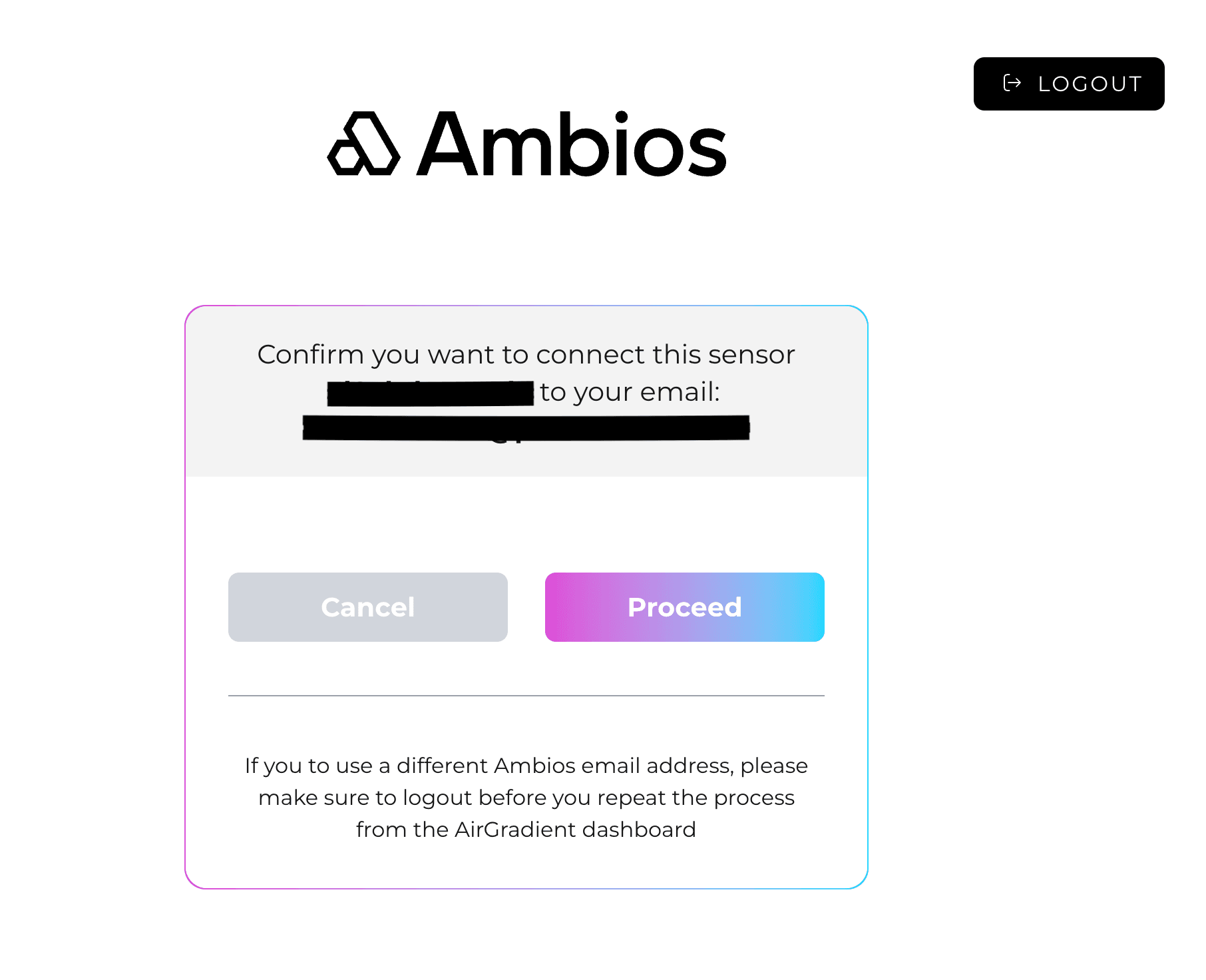Click the horizontal divider below the buttons
This screenshot has width=1206, height=980.
(x=526, y=696)
